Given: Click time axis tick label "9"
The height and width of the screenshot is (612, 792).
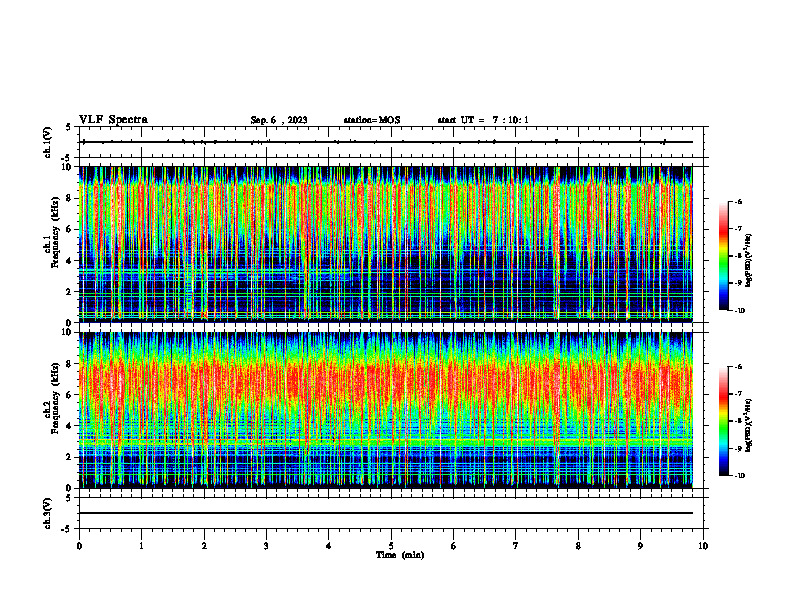Looking at the screenshot, I should coord(640,546).
